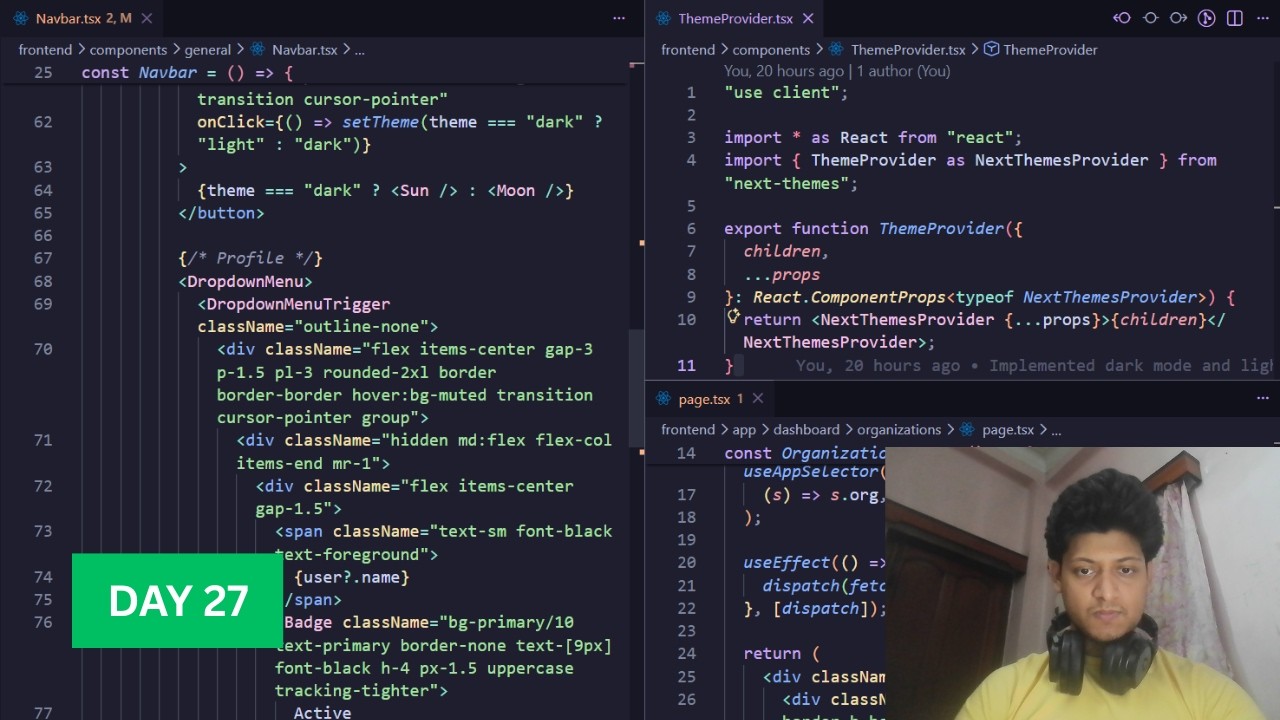Split the ThemeProvider editor right
The width and height of the screenshot is (1280, 720).
[1235, 18]
